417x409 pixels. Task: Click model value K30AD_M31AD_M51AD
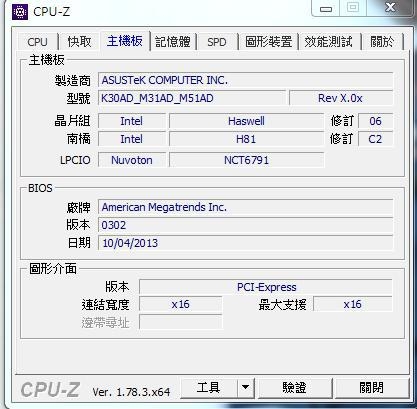(192, 98)
